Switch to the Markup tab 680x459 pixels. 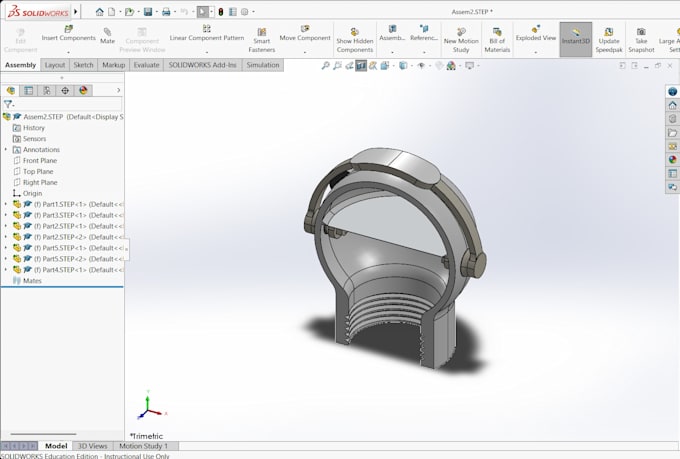114,65
